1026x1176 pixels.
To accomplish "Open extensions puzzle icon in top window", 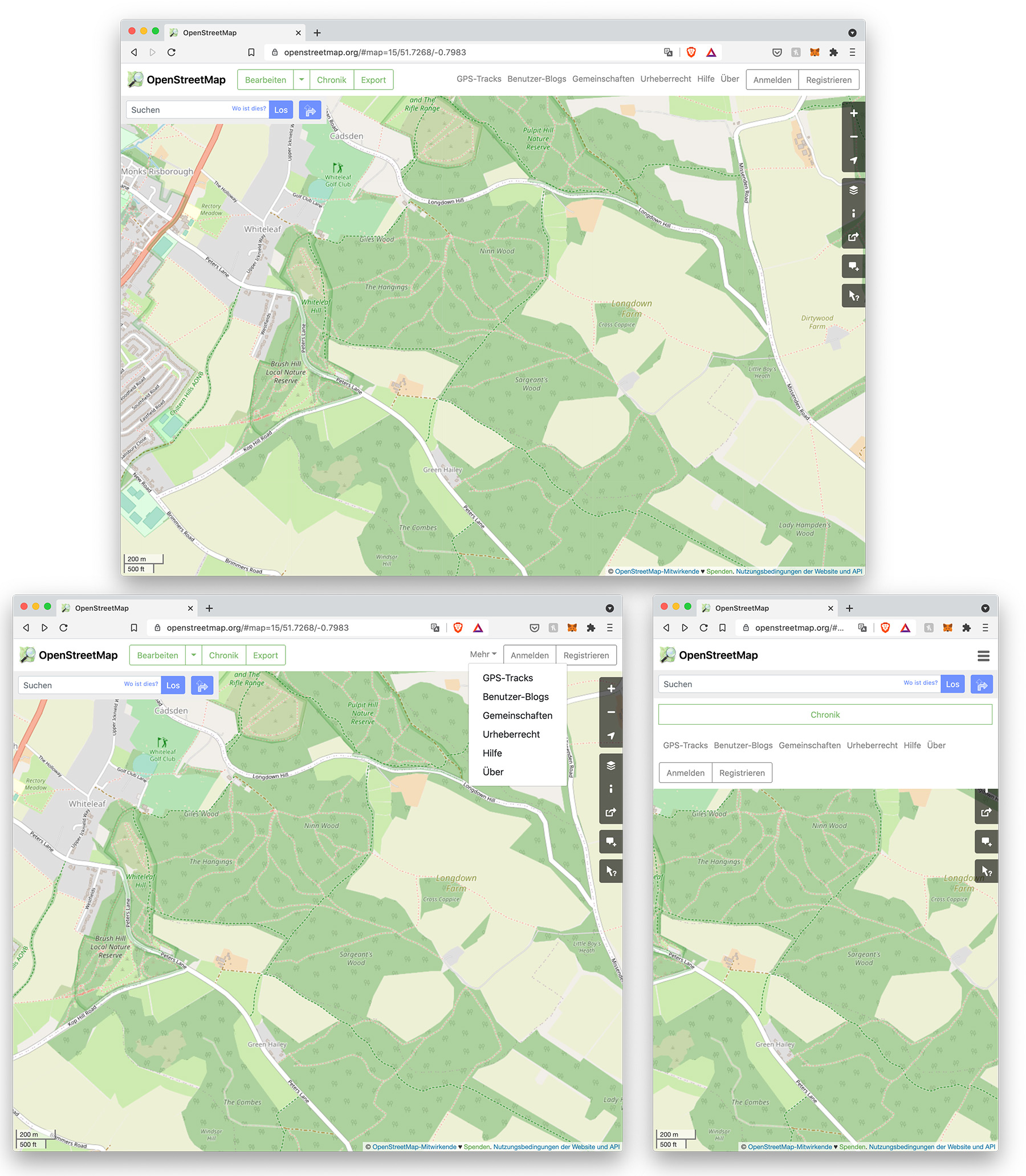I will tap(833, 52).
